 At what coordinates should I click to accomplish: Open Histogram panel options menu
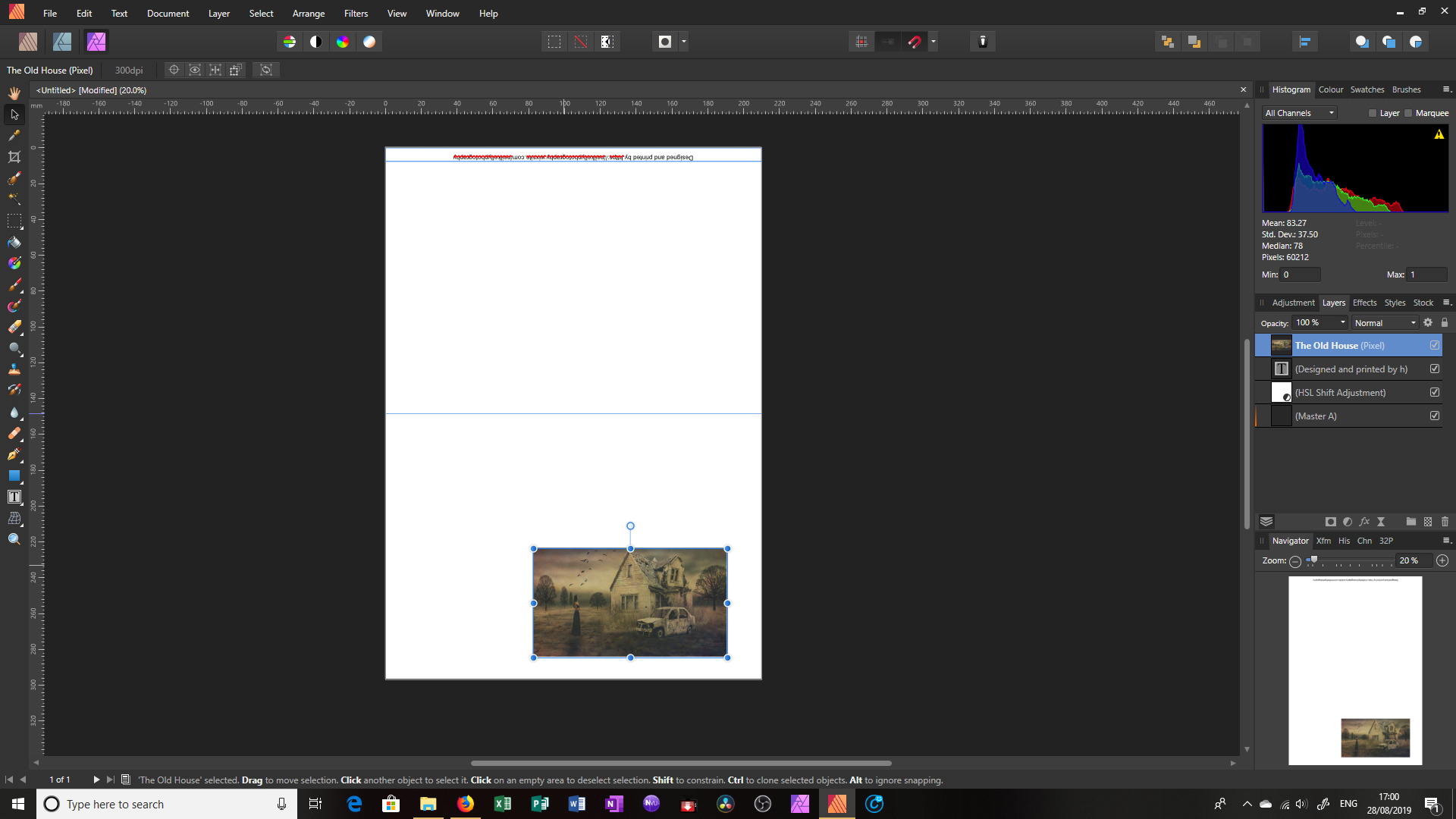1446,89
